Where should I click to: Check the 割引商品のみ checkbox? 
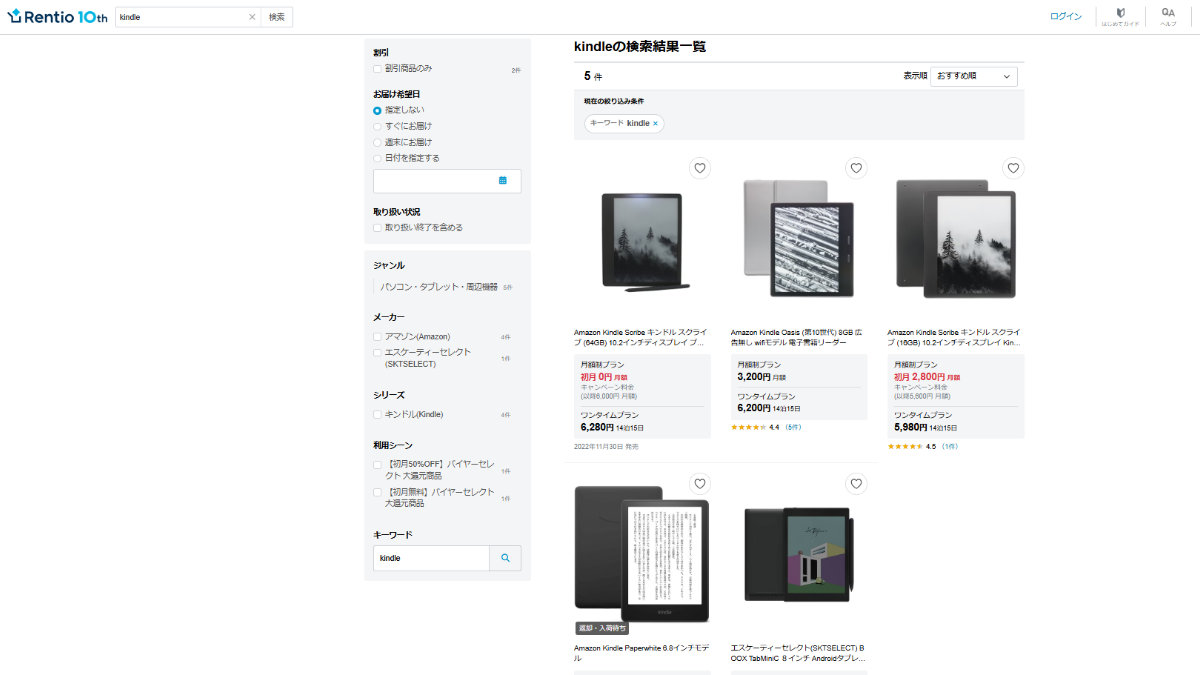coord(377,69)
